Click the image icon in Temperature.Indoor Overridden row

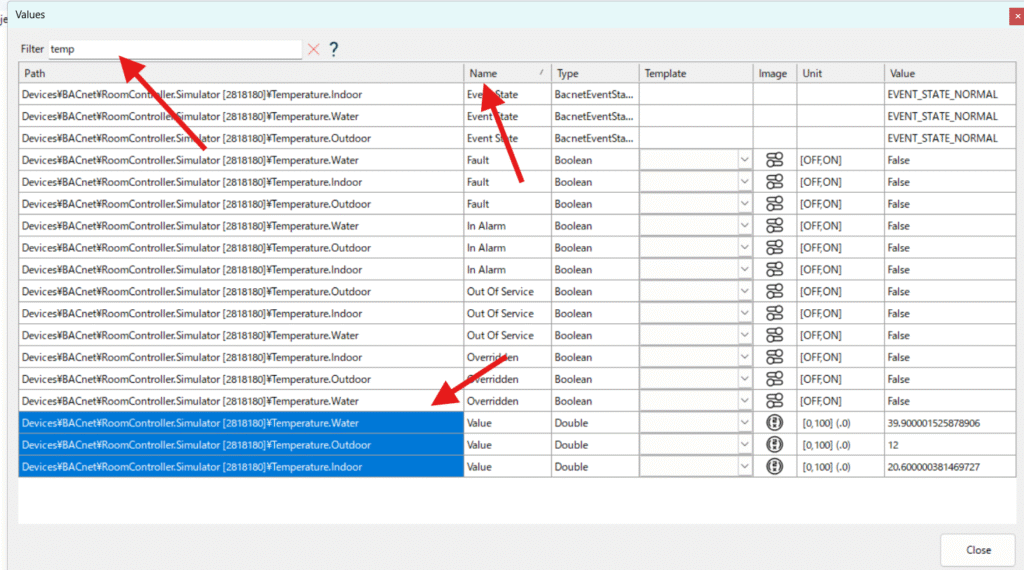point(774,357)
